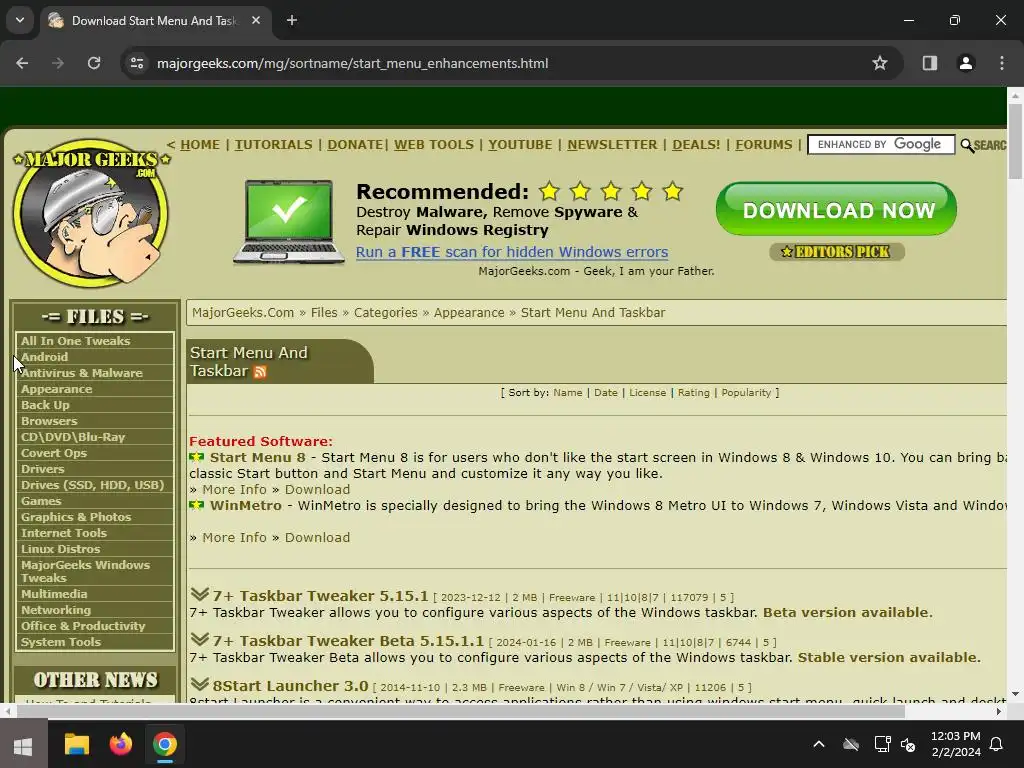The width and height of the screenshot is (1024, 768).
Task: Open the tab search dropdown arrow
Action: click(20, 20)
